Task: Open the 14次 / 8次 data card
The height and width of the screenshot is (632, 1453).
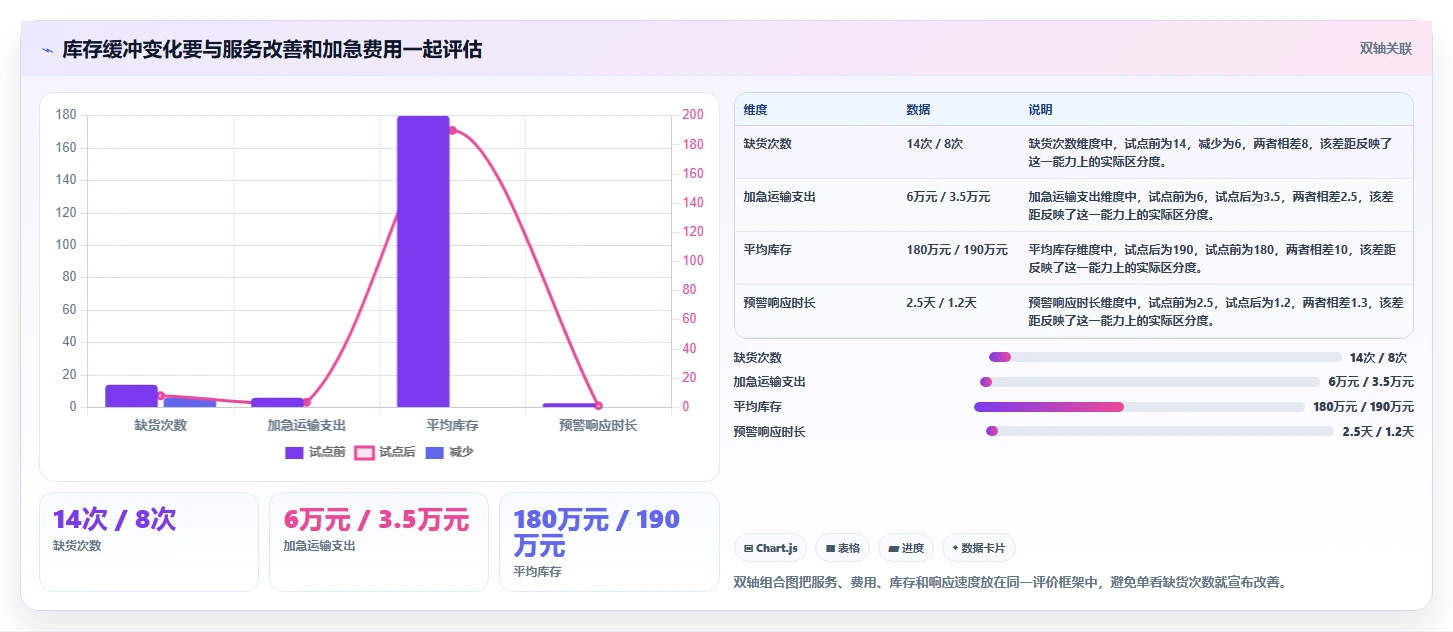Action: (149, 542)
